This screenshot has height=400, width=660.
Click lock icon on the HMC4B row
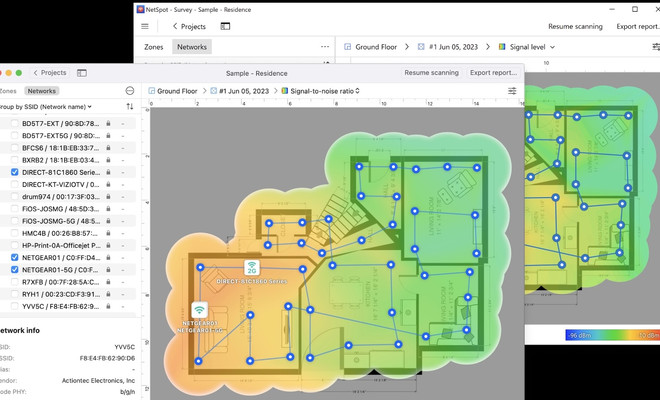(x=108, y=233)
